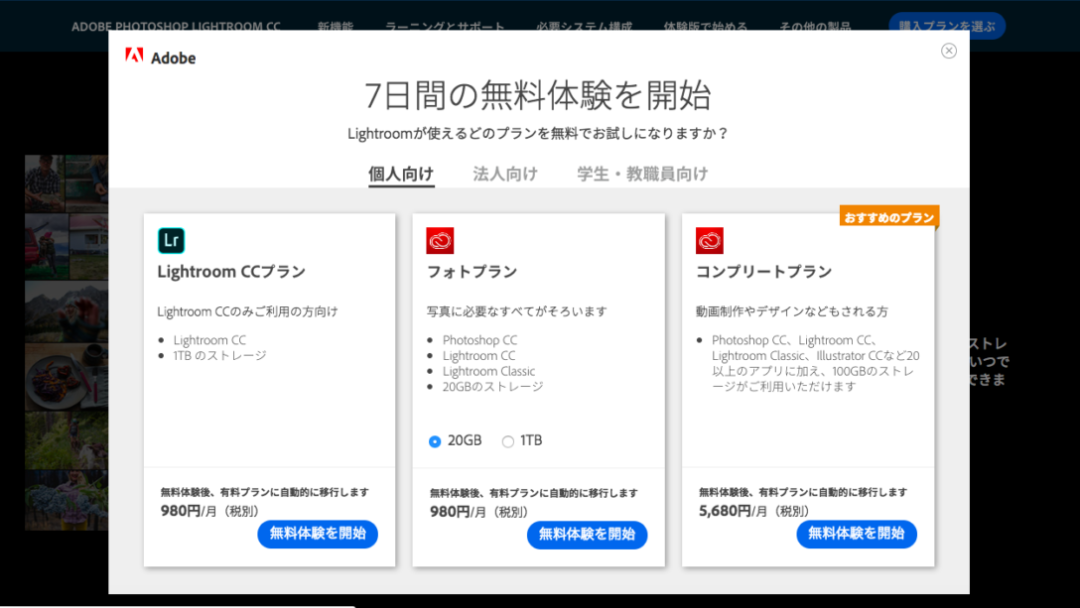Screen dimensions: 1080x608
Task: Click the Lightroom Classic list item
Action: (488, 371)
